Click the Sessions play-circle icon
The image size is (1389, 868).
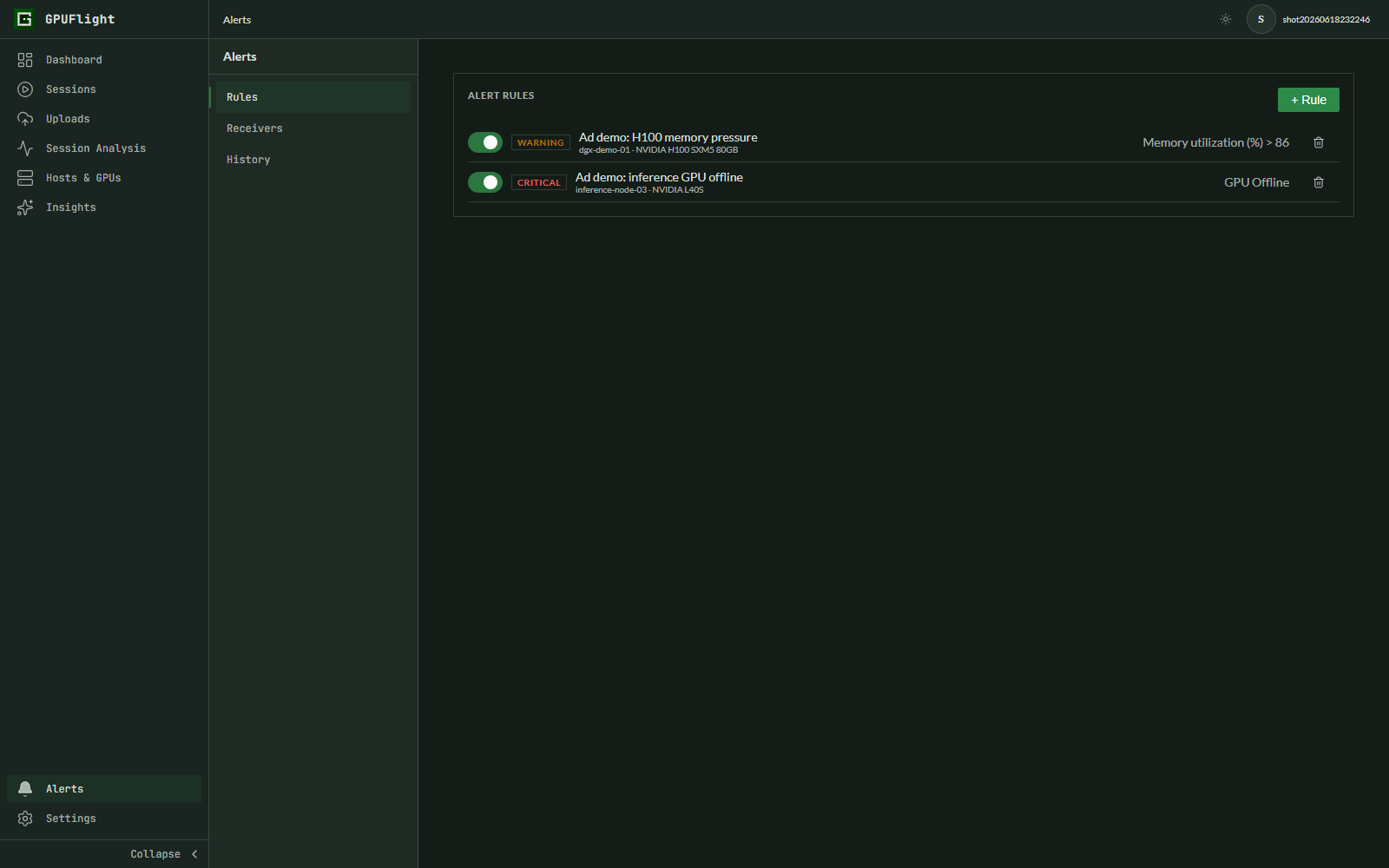pos(25,89)
